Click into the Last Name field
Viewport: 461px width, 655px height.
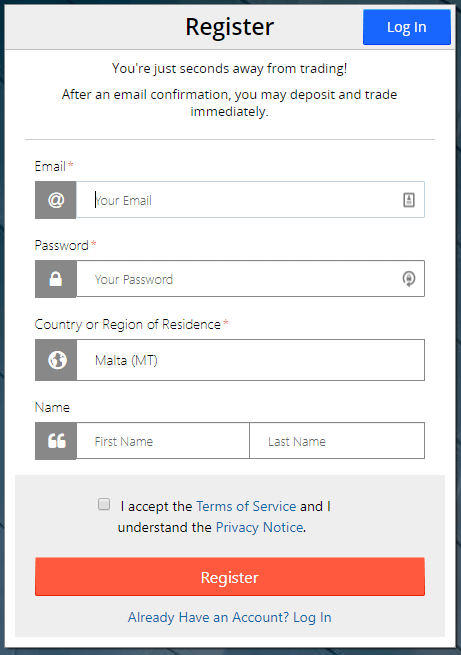click(x=337, y=441)
